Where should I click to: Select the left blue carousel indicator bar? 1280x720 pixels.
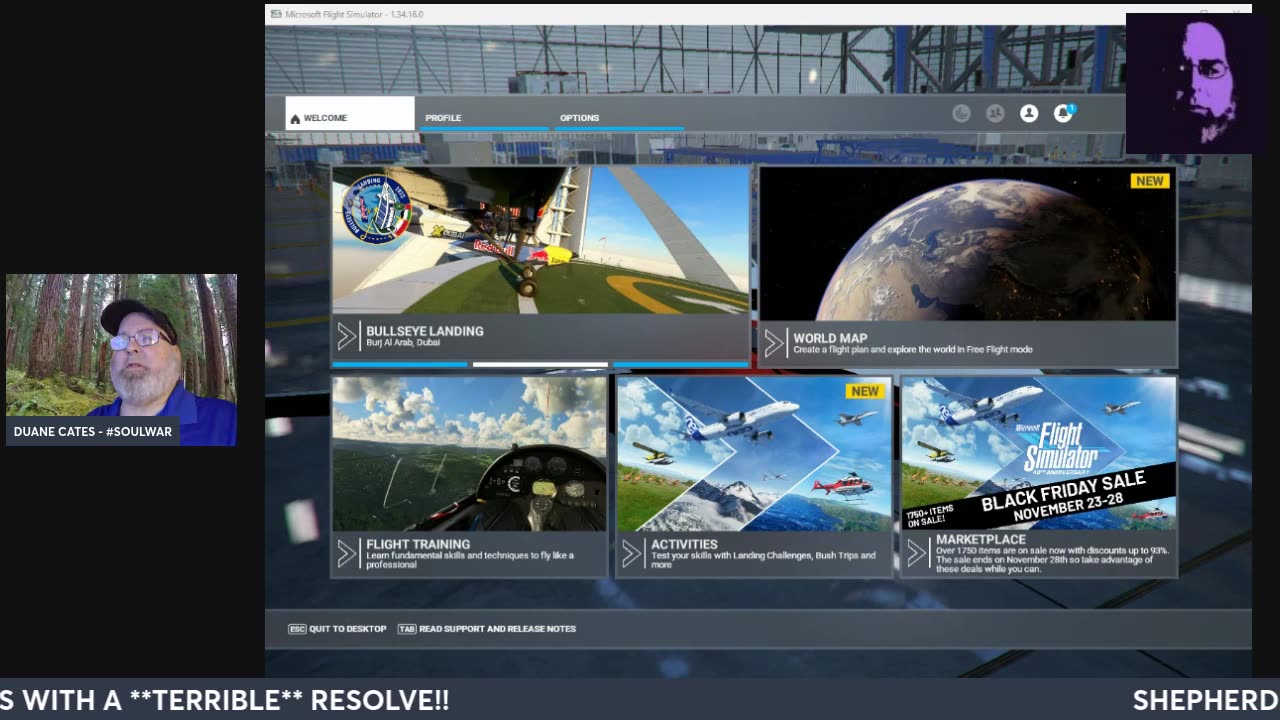(399, 365)
